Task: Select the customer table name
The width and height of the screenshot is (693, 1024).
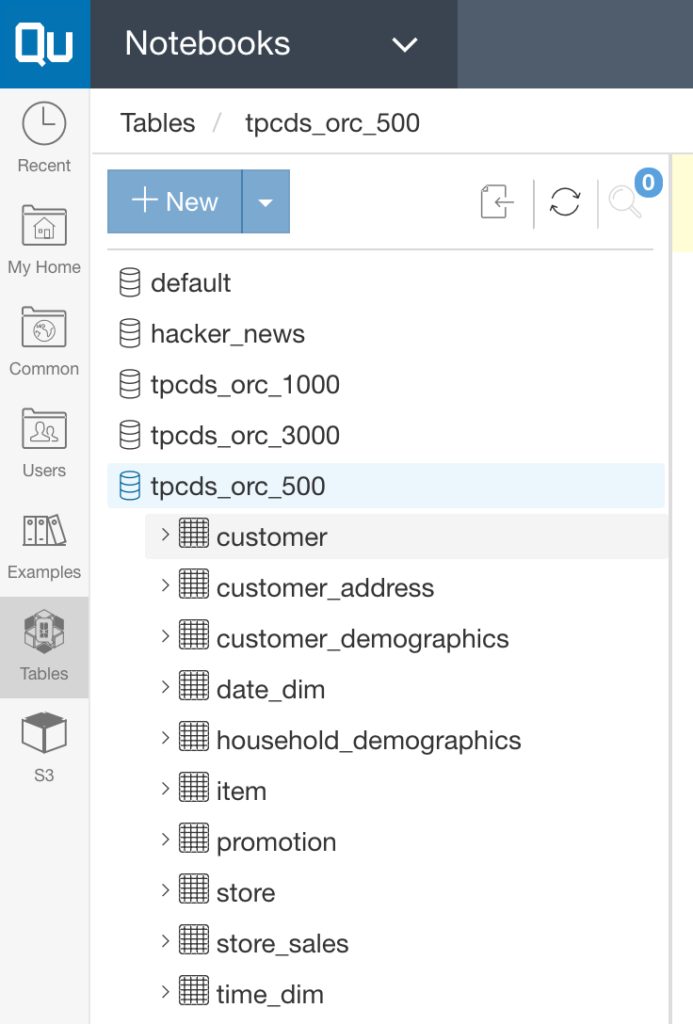Action: (272, 537)
